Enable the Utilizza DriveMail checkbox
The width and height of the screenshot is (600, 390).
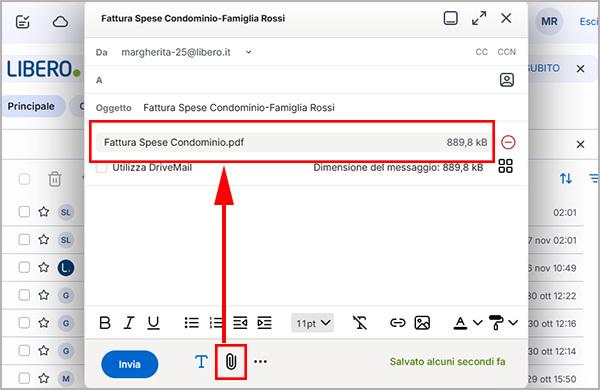point(101,167)
